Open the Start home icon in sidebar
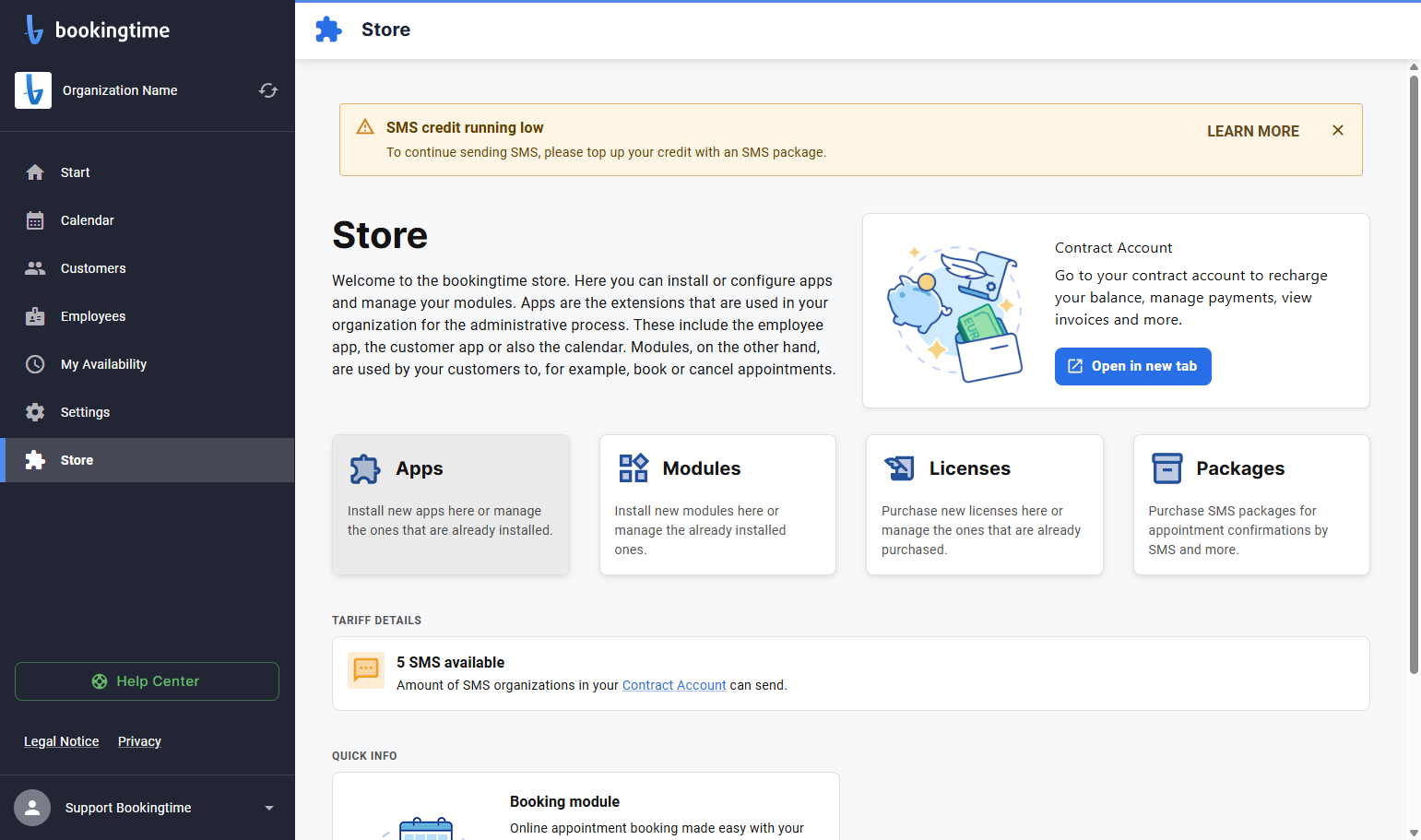The width and height of the screenshot is (1421, 840). (x=35, y=172)
